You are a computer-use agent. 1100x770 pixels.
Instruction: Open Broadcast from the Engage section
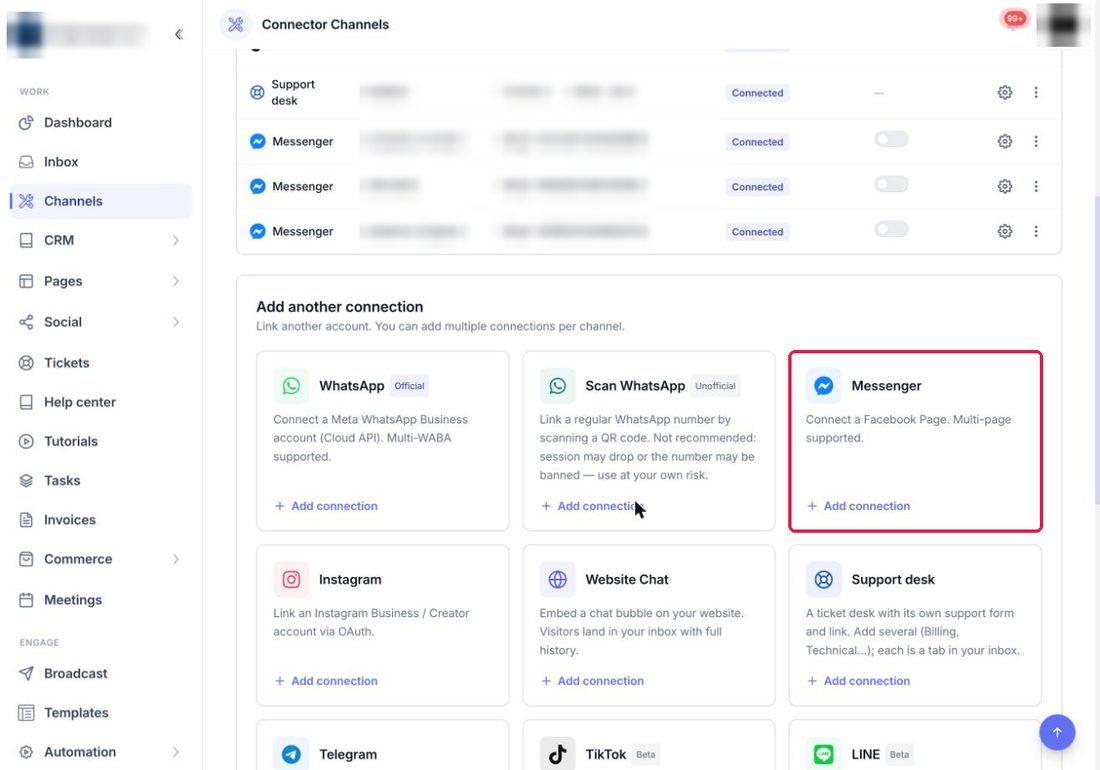pyautogui.click(x=76, y=673)
